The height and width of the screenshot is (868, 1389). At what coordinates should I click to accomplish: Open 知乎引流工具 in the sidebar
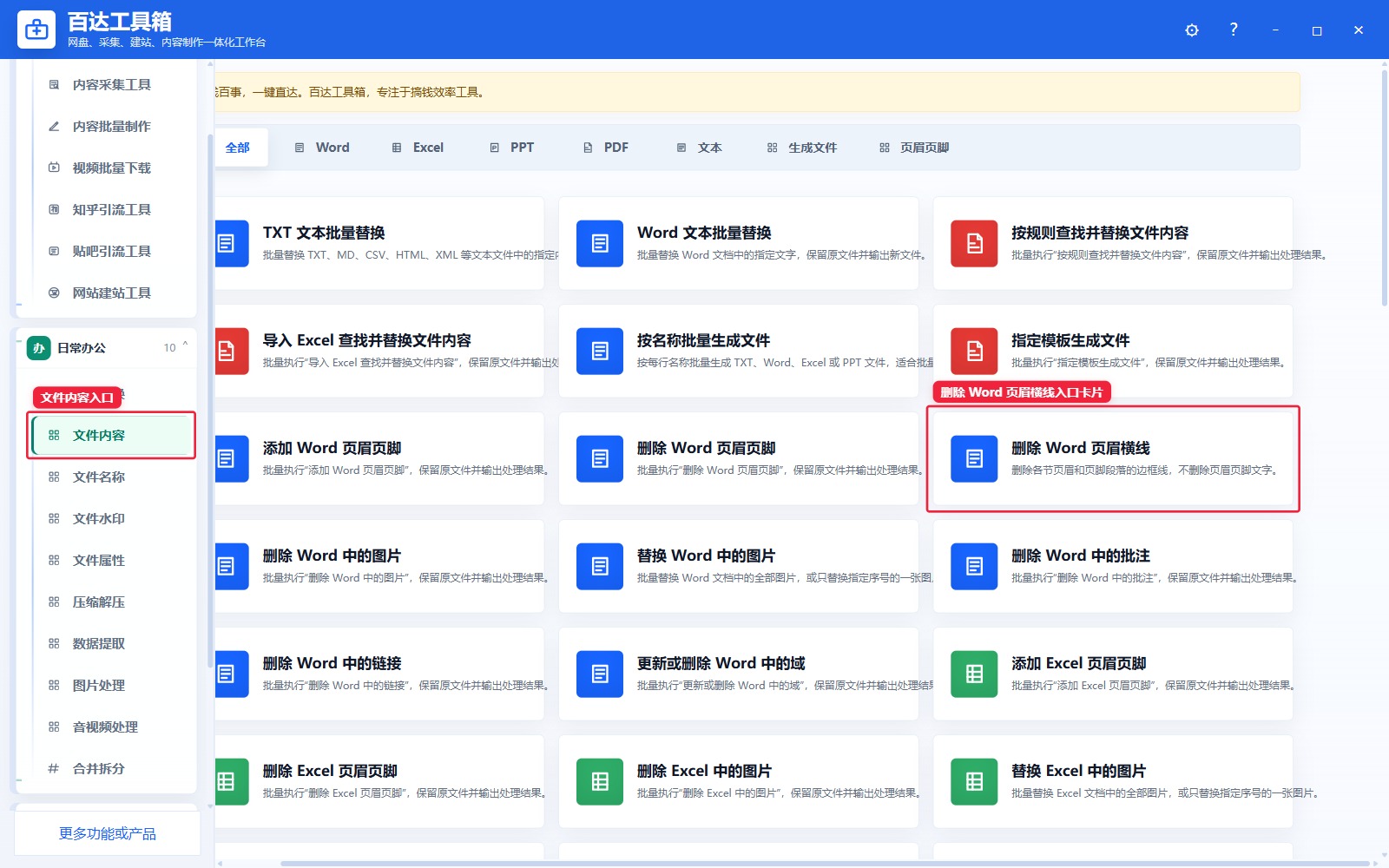pos(111,209)
